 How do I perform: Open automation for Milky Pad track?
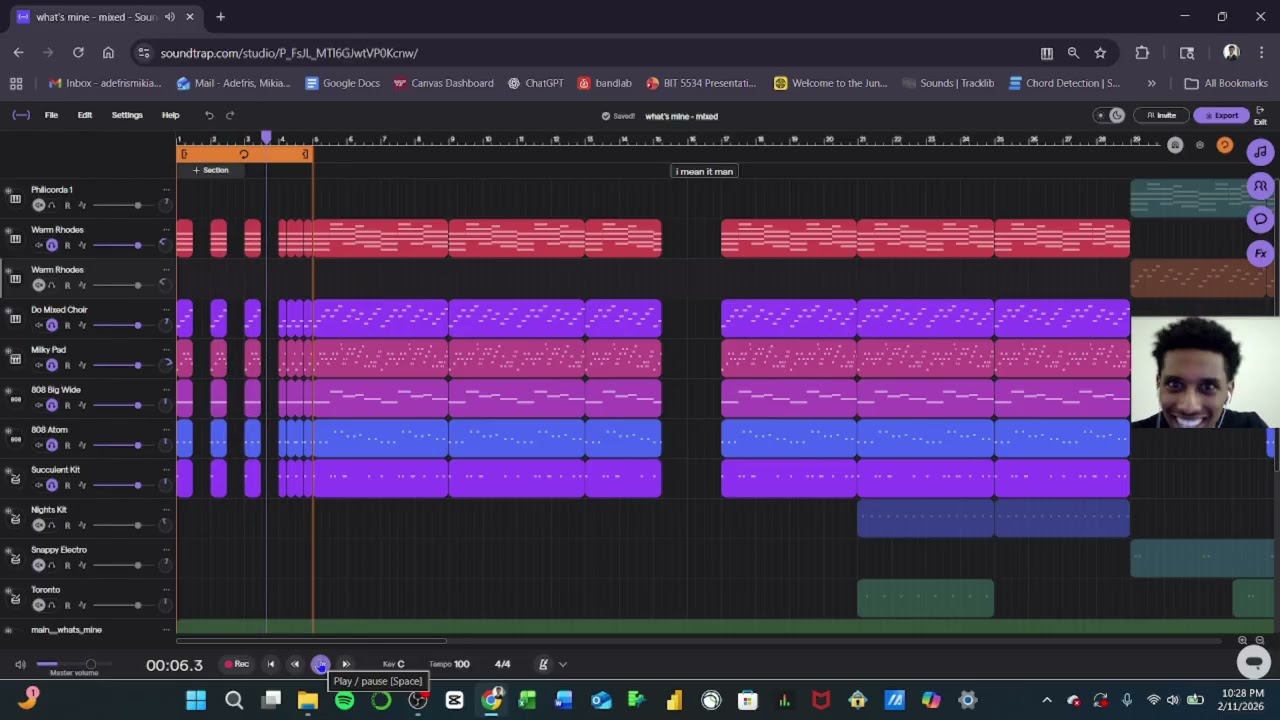coord(82,365)
